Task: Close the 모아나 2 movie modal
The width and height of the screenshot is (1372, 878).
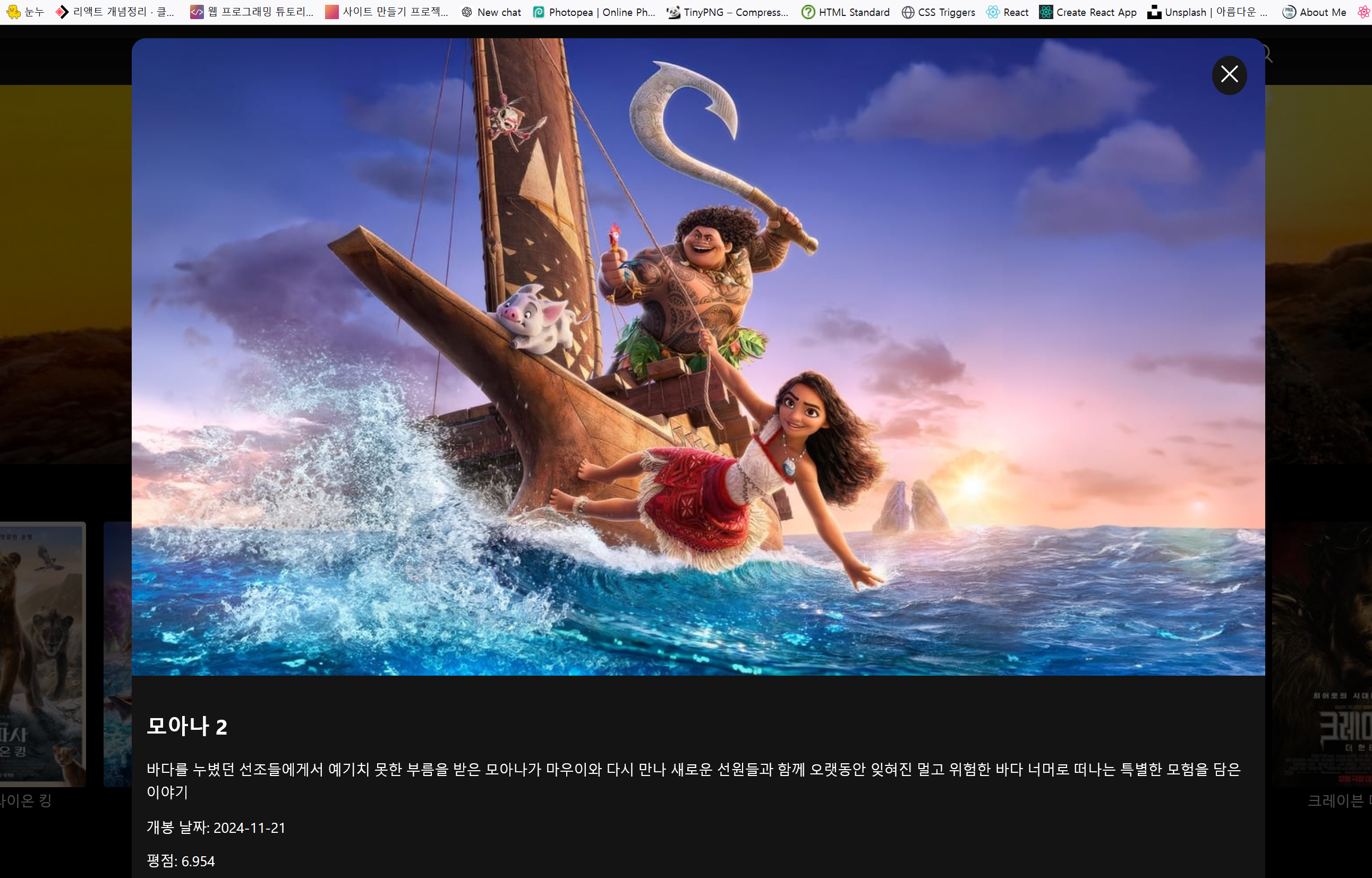Action: pos(1229,75)
